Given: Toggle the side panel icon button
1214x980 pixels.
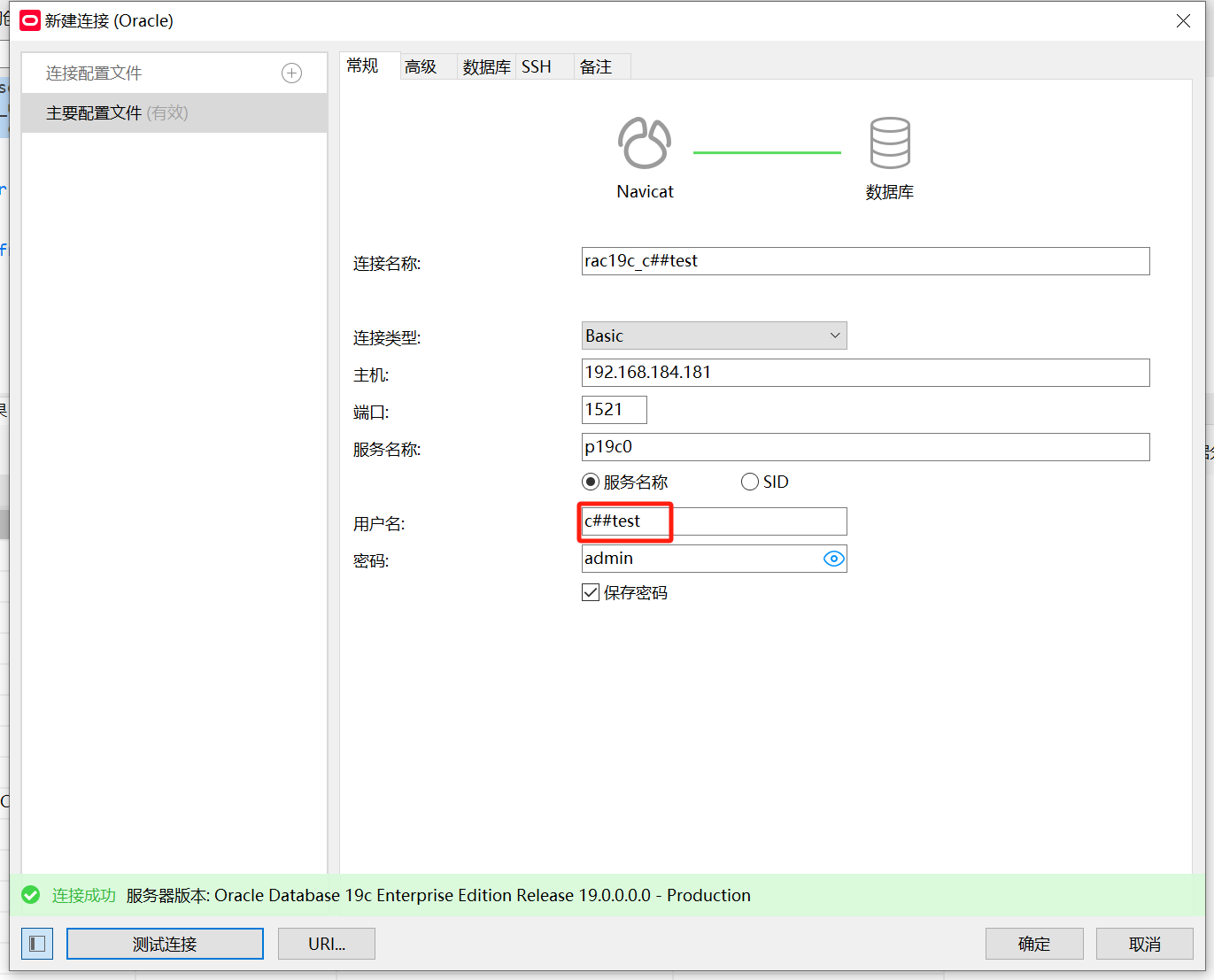Looking at the screenshot, I should (37, 944).
